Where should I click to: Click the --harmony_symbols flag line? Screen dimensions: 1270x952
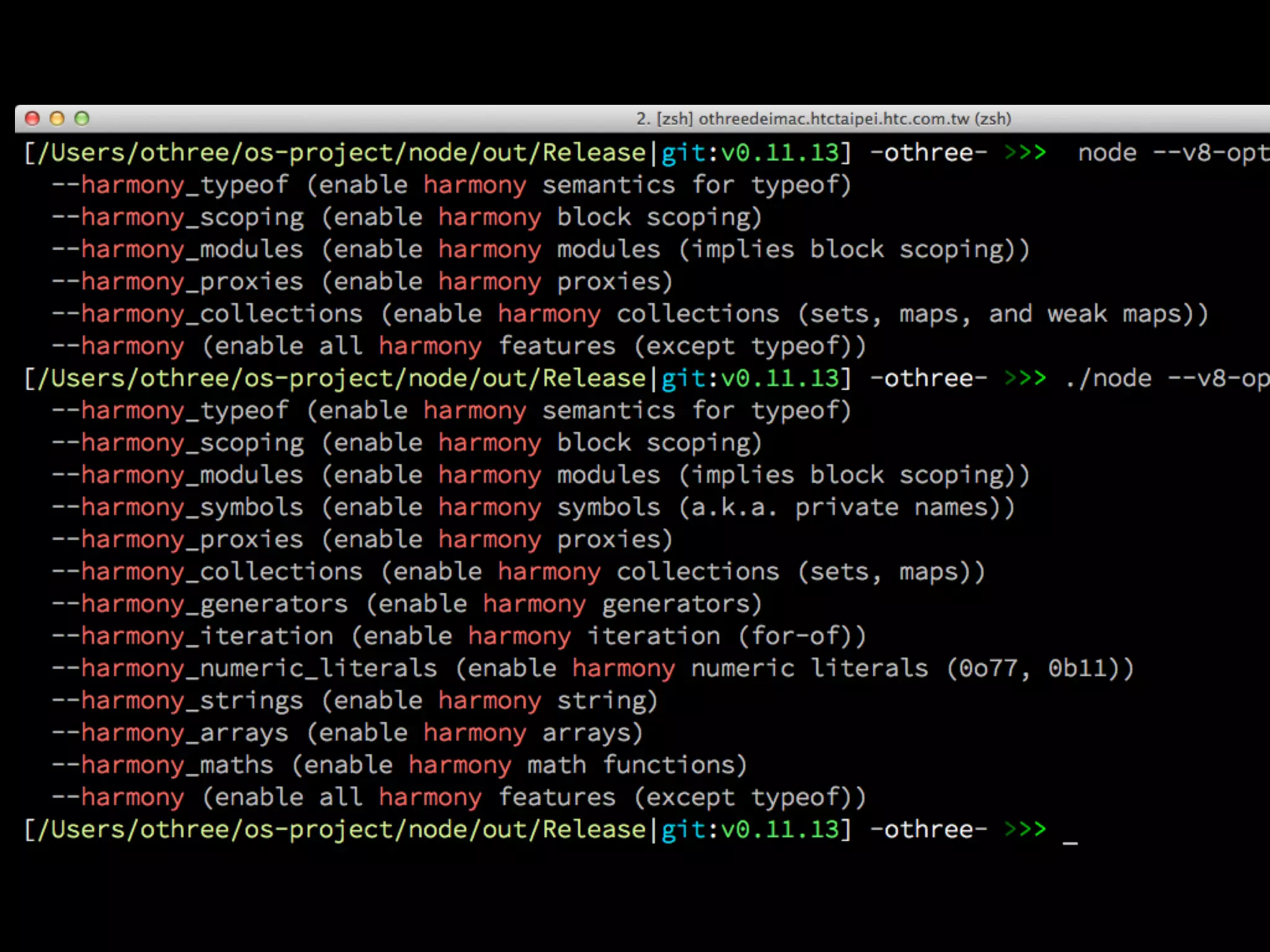(177, 508)
